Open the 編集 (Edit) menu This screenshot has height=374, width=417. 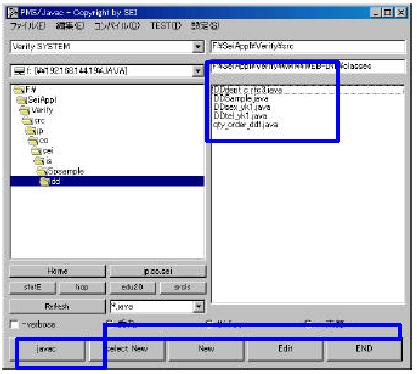tap(70, 26)
